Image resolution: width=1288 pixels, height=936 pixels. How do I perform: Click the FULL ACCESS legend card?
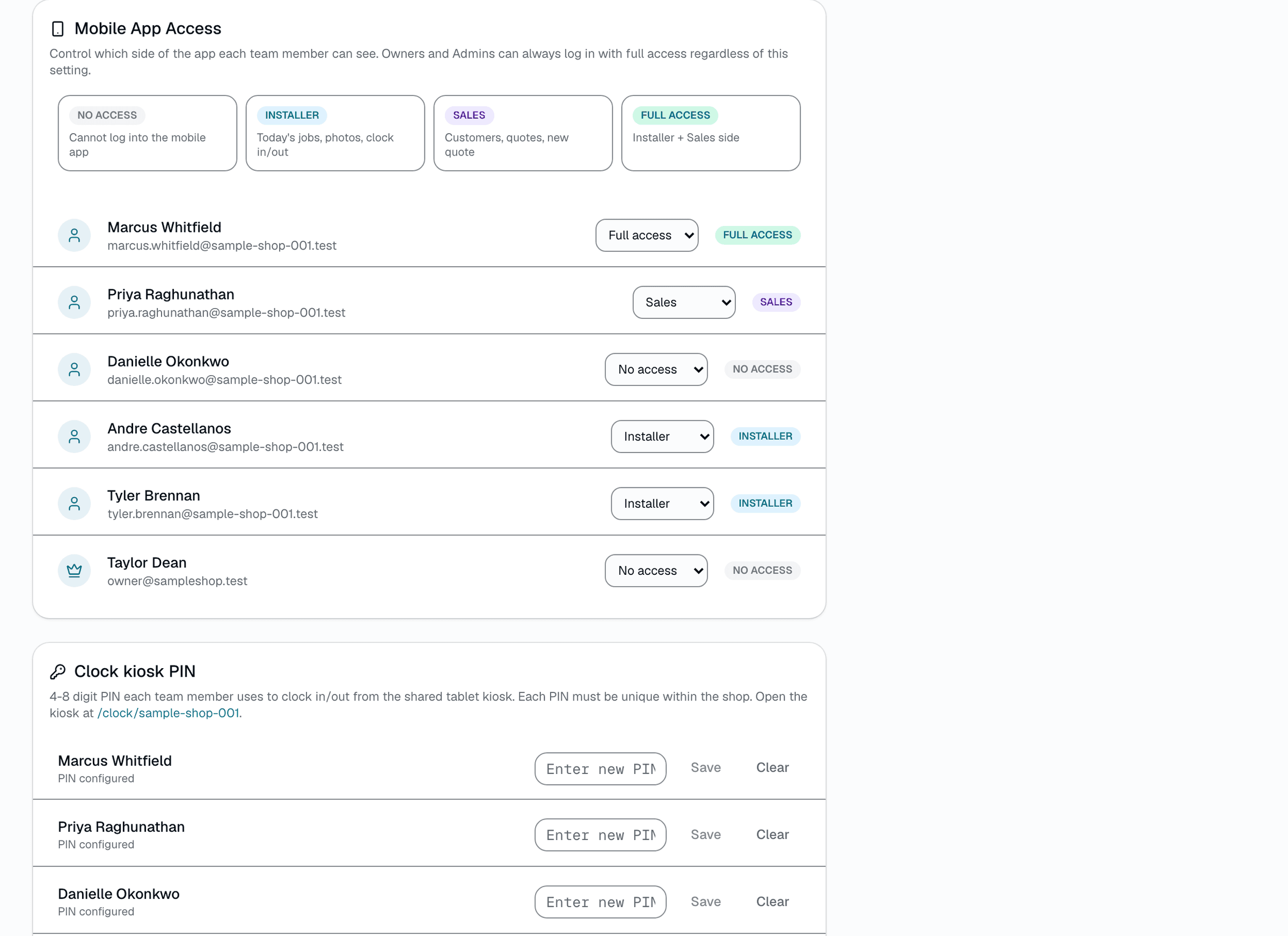[711, 133]
